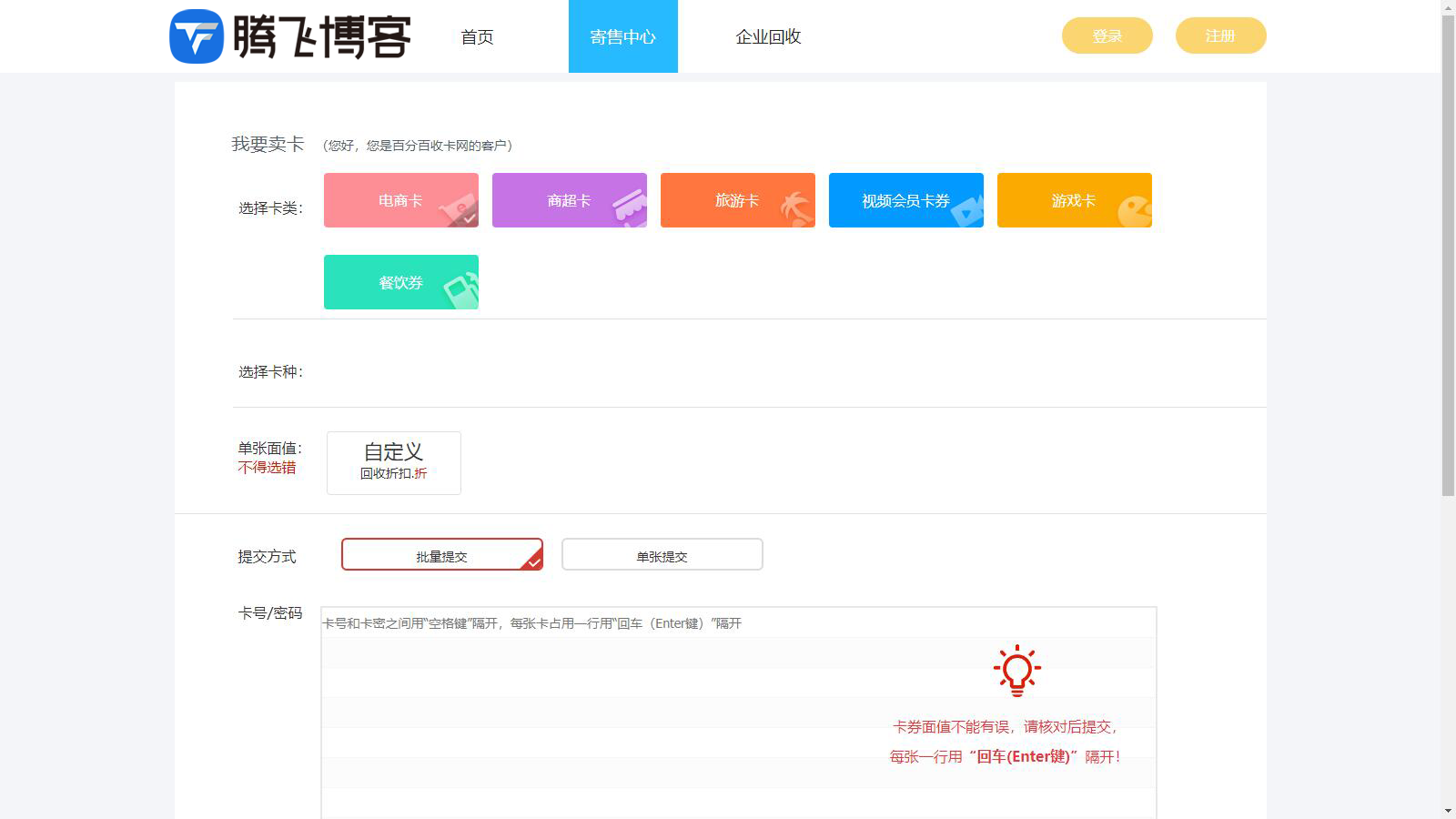Keep 批量提交 mode selected

[x=441, y=555]
